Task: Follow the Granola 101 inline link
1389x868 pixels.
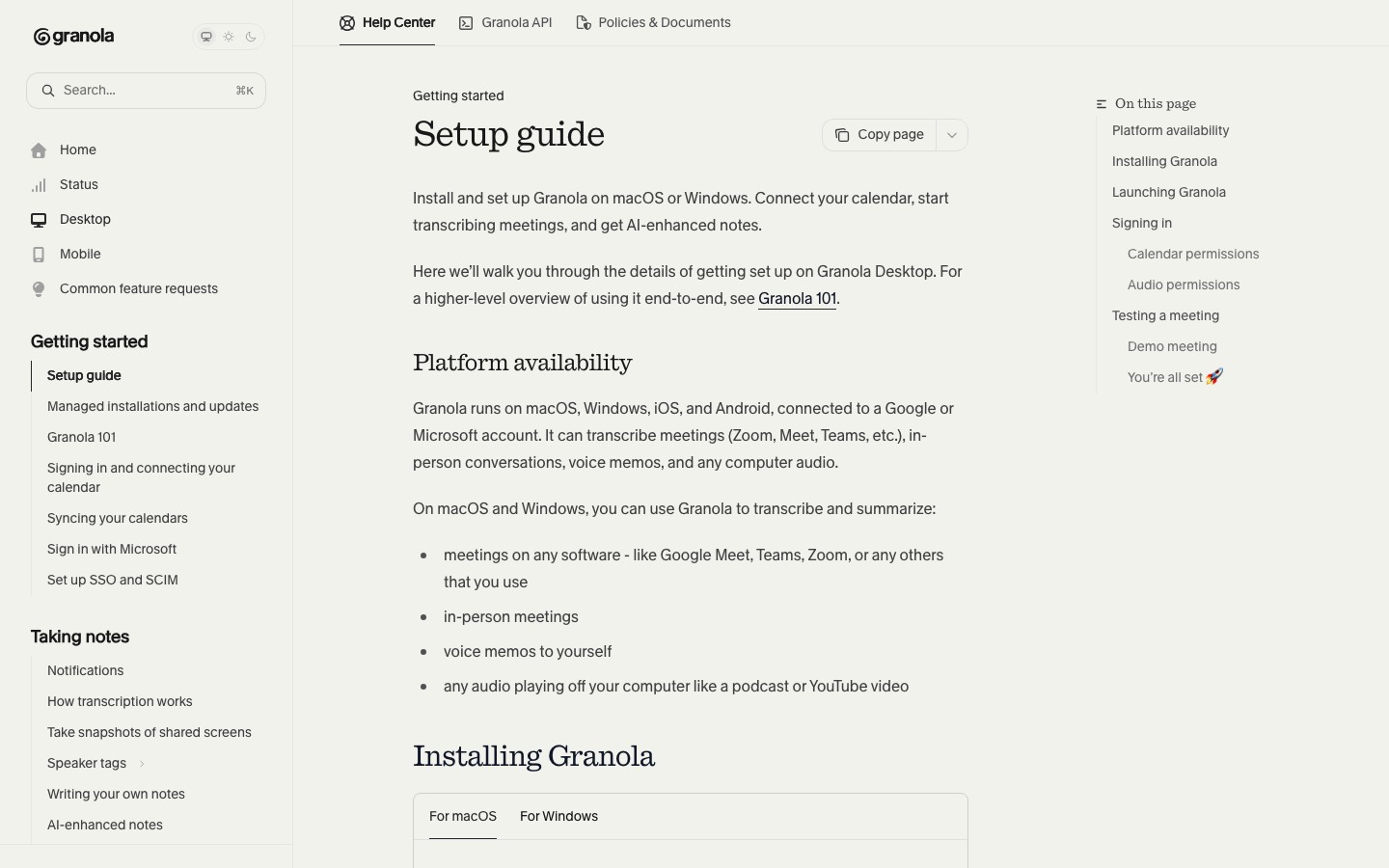Action: [797, 299]
